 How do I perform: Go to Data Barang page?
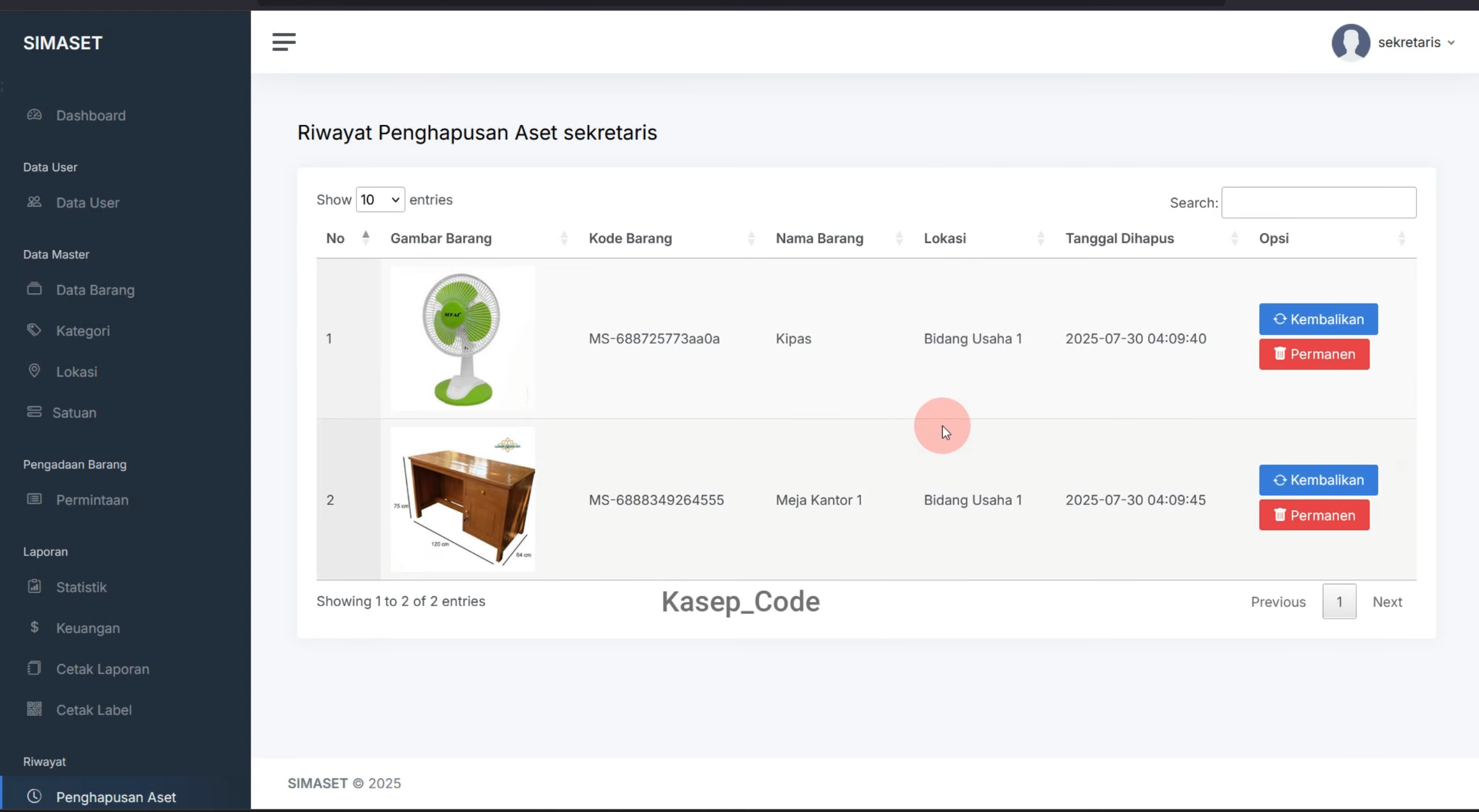click(x=95, y=290)
